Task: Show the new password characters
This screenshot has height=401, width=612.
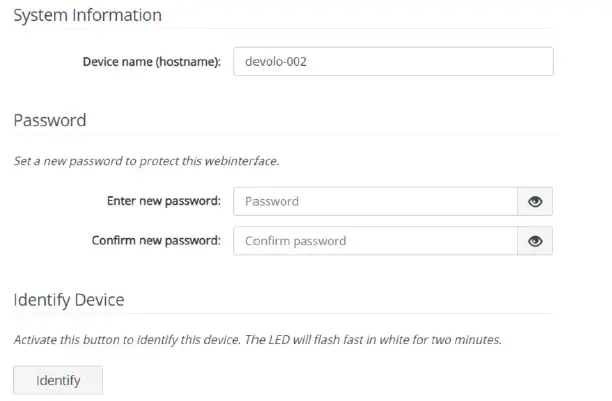Action: (x=535, y=201)
